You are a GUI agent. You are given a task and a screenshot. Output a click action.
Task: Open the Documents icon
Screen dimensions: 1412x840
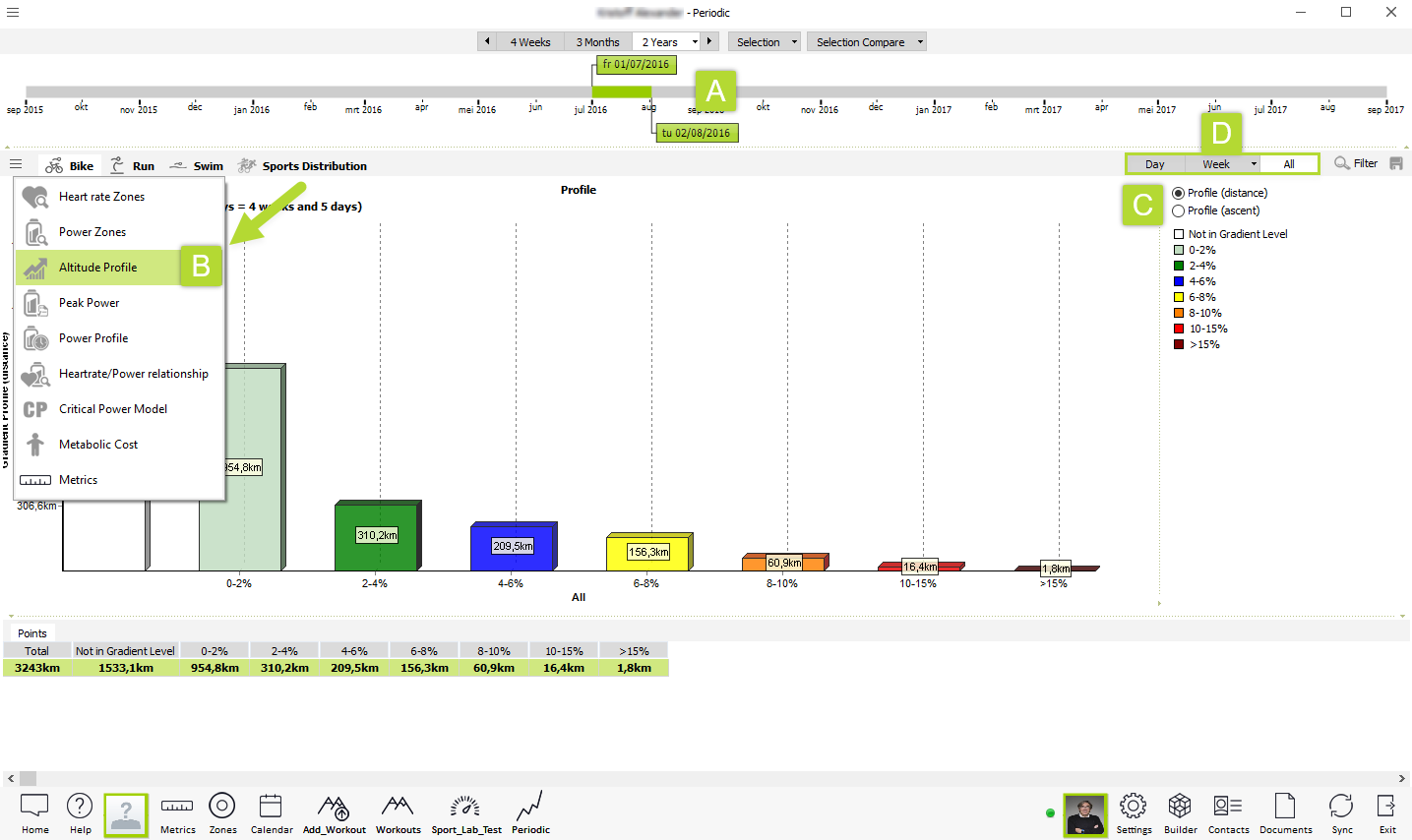tap(1285, 807)
